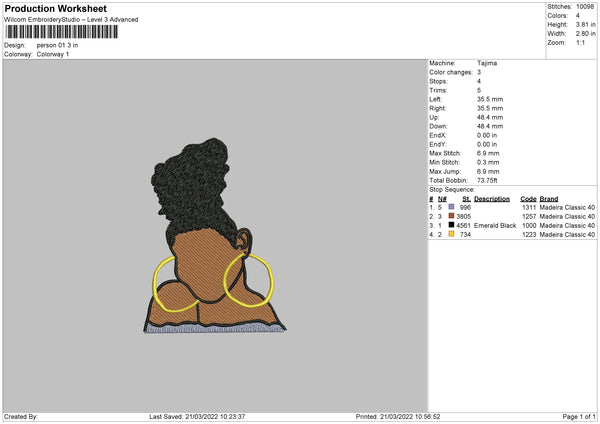Click the Machine value 'Tajima'
Image resolution: width=600 pixels, height=424 pixels.
[x=487, y=63]
